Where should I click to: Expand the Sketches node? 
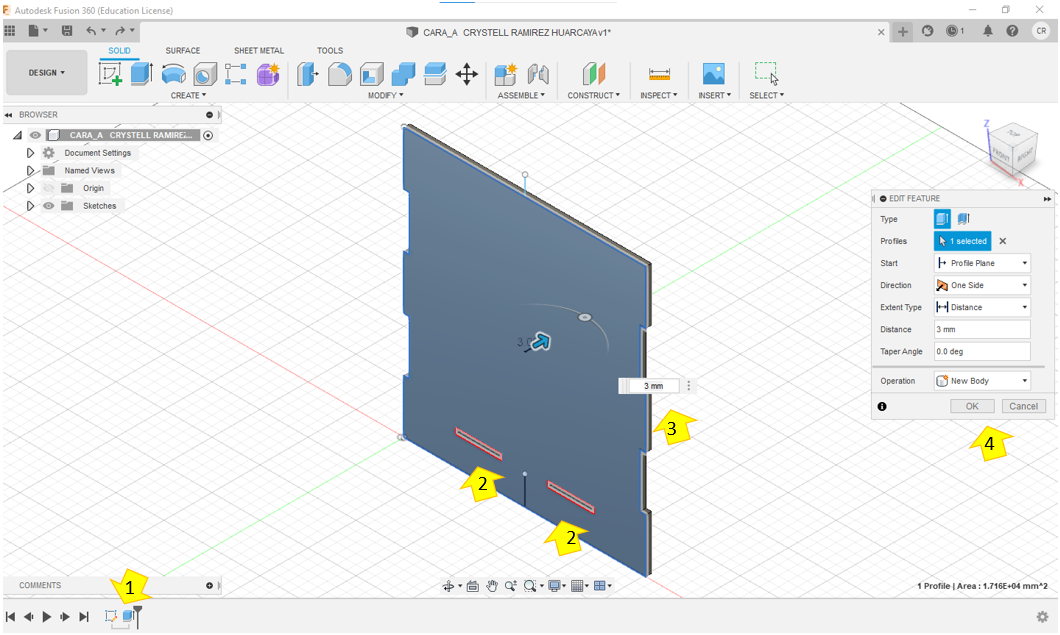[x=30, y=206]
